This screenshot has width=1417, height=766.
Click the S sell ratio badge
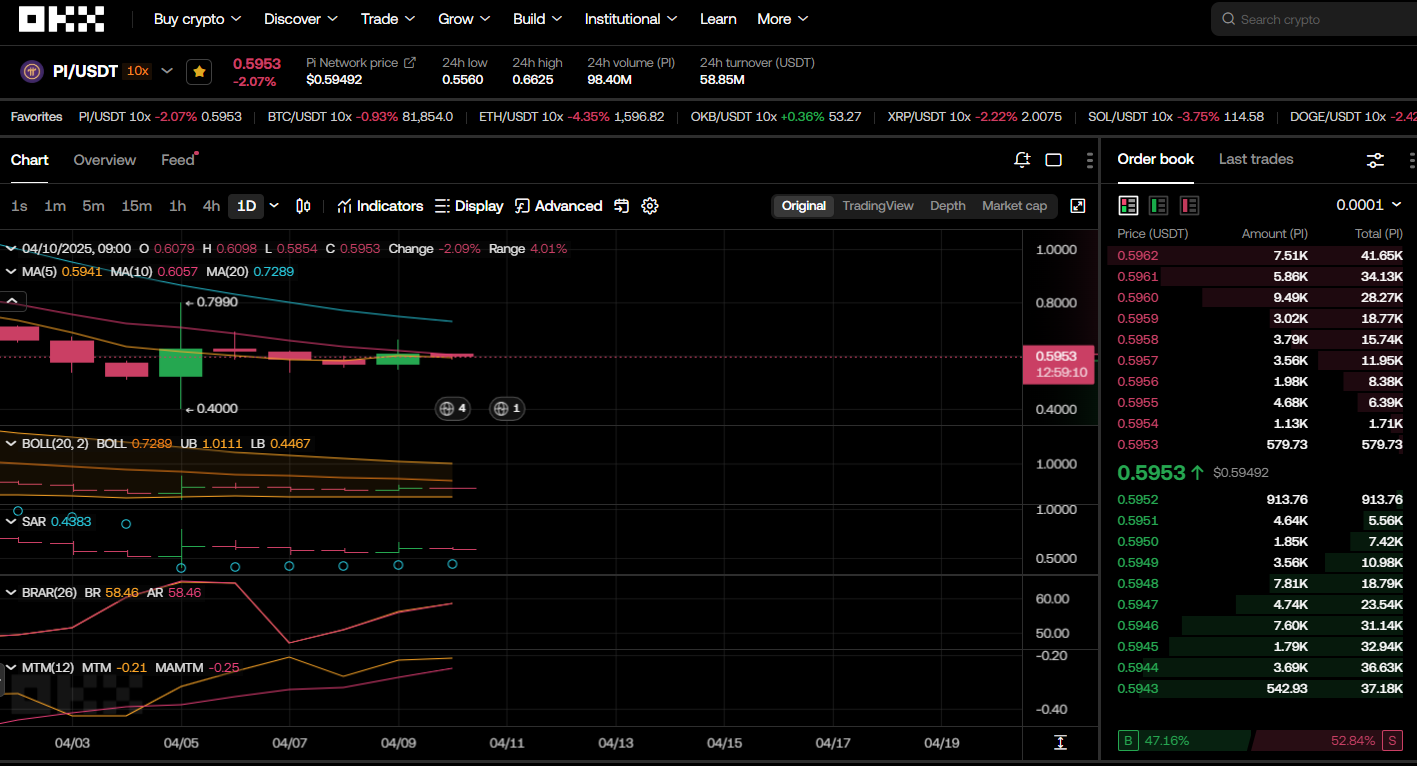[1392, 741]
